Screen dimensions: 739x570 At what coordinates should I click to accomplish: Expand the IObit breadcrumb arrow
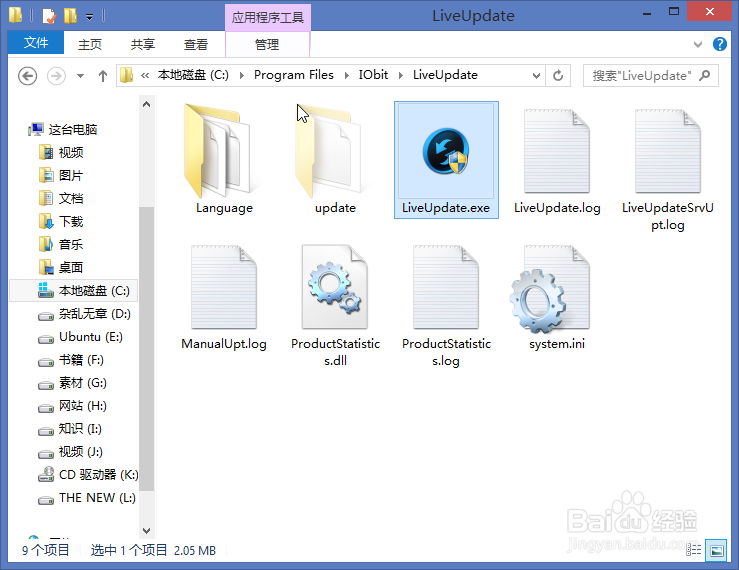[x=401, y=75]
